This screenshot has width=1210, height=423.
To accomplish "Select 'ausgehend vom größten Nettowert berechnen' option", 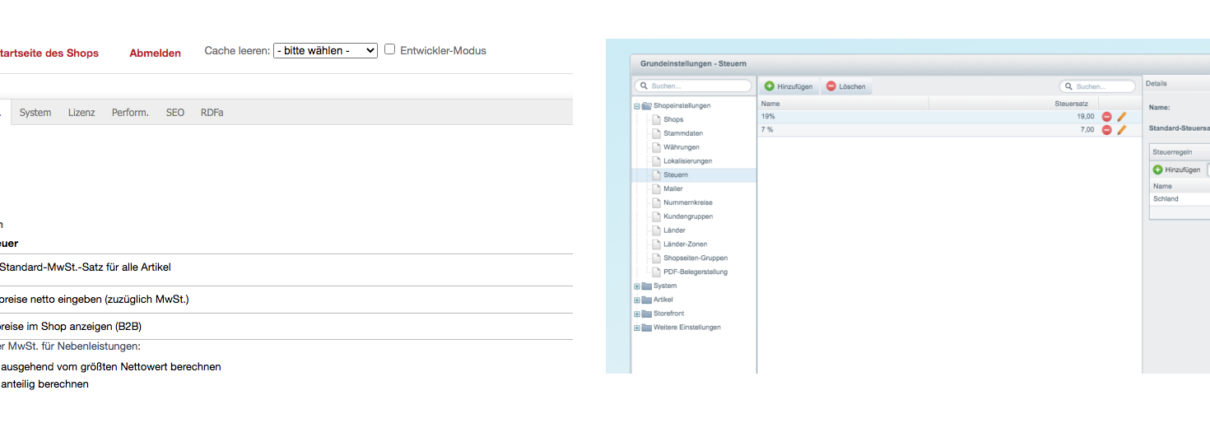I will [110, 367].
